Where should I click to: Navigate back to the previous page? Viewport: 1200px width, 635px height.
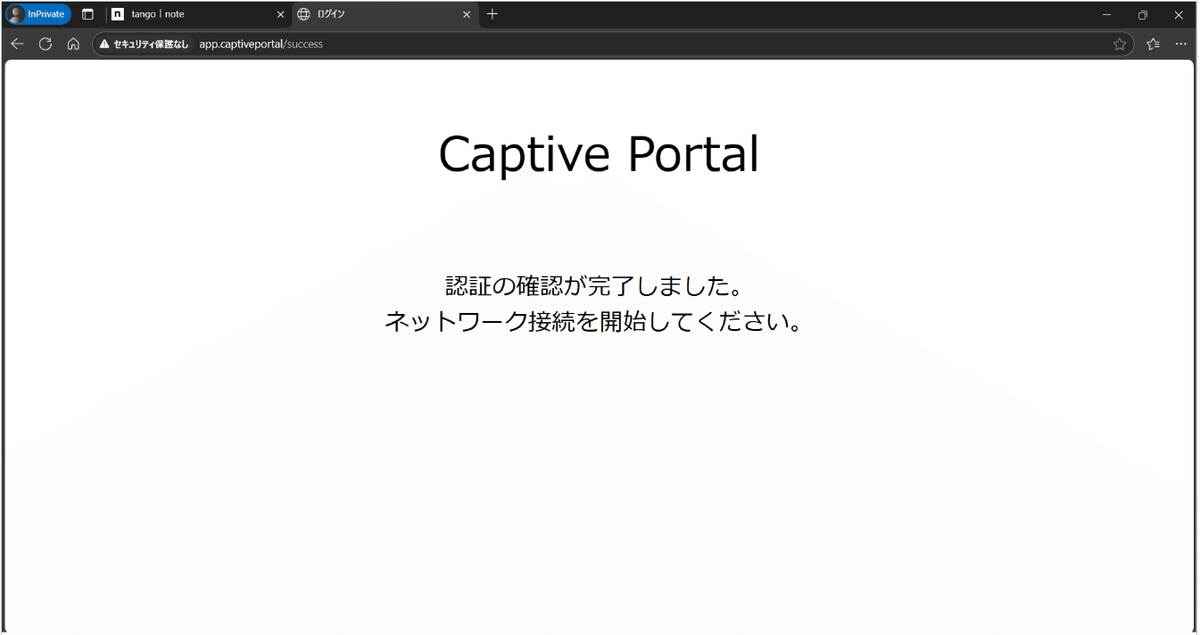16,44
